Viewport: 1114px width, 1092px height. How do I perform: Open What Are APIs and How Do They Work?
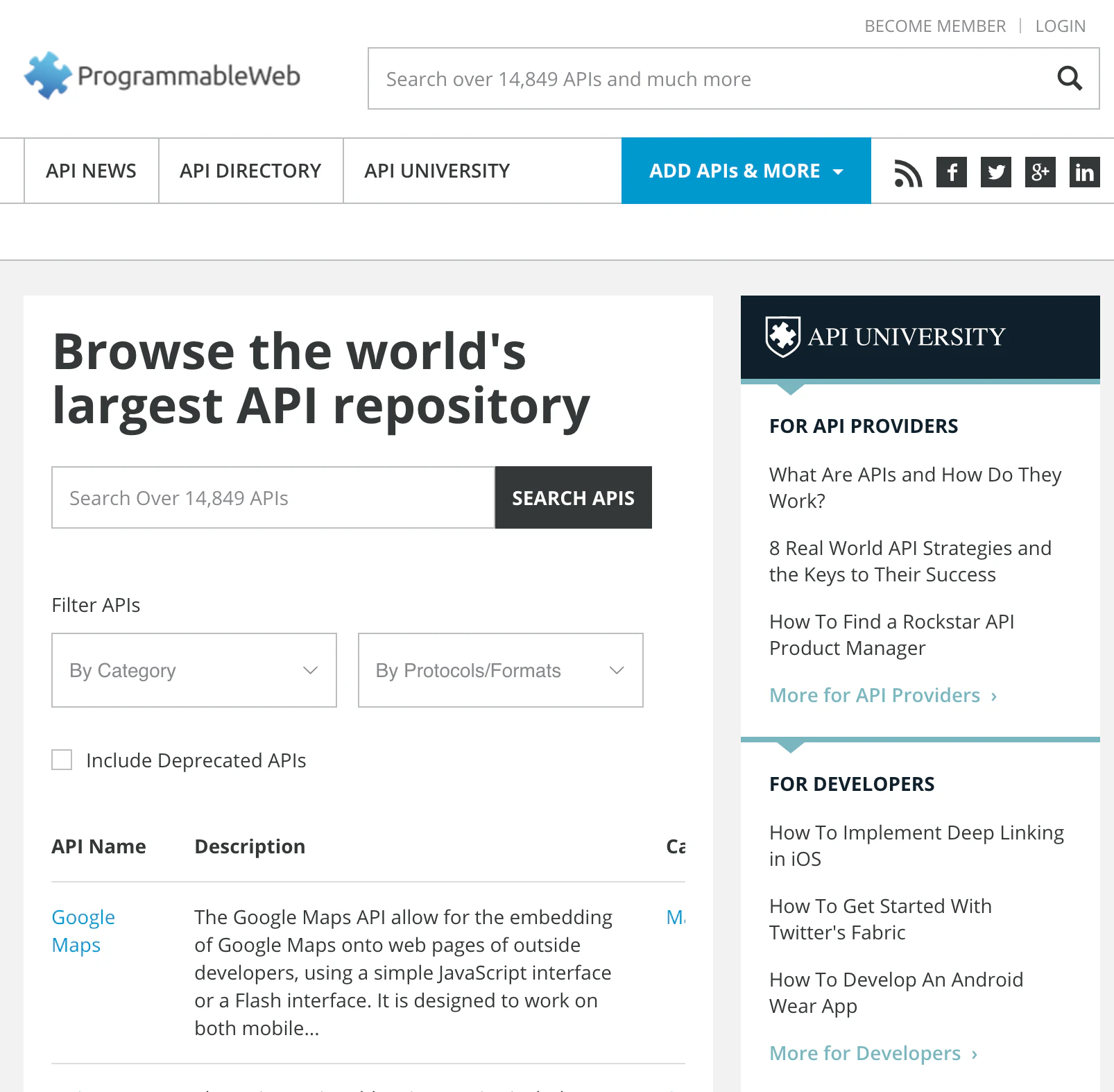(914, 487)
